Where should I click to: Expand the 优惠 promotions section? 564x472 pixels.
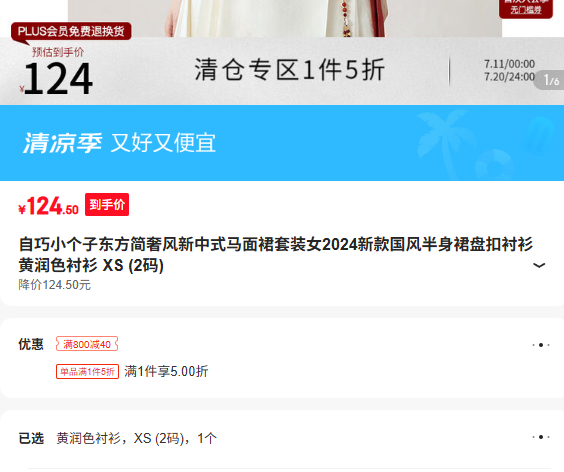(282, 358)
